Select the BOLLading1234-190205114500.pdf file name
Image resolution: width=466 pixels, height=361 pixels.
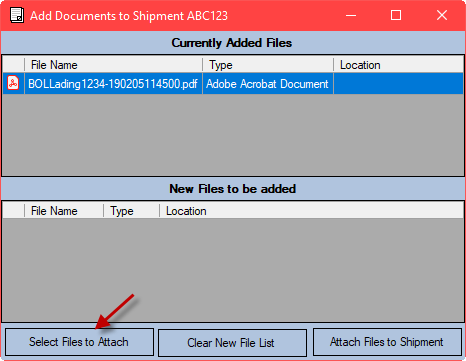pos(113,84)
